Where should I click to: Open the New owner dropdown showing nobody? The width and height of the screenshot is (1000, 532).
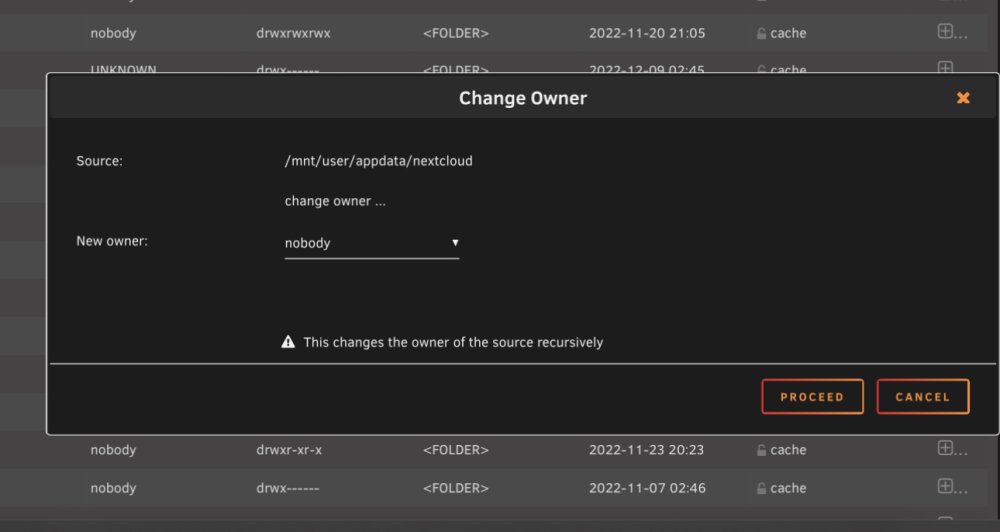372,243
